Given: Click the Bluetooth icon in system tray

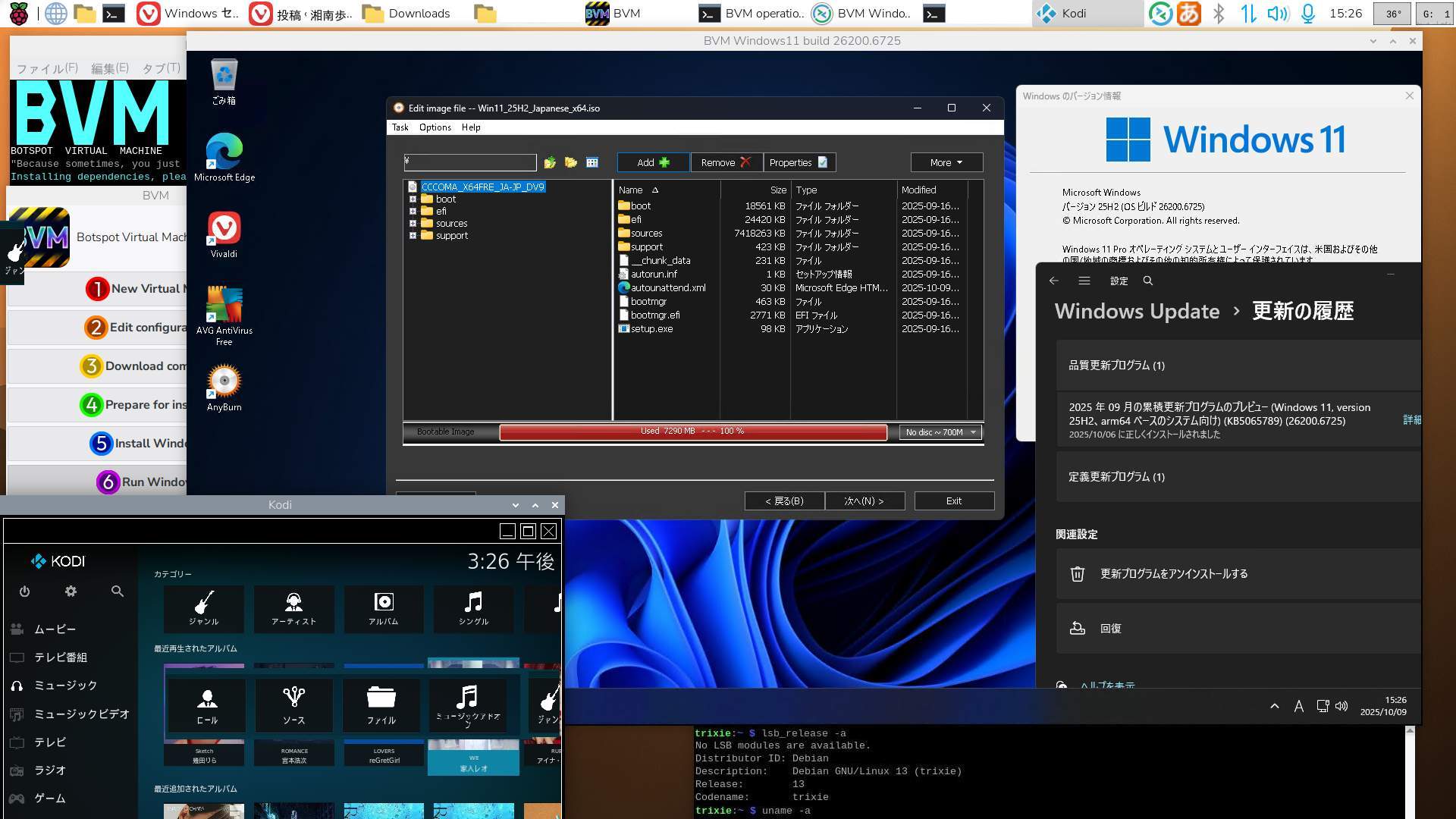Looking at the screenshot, I should click(1218, 14).
